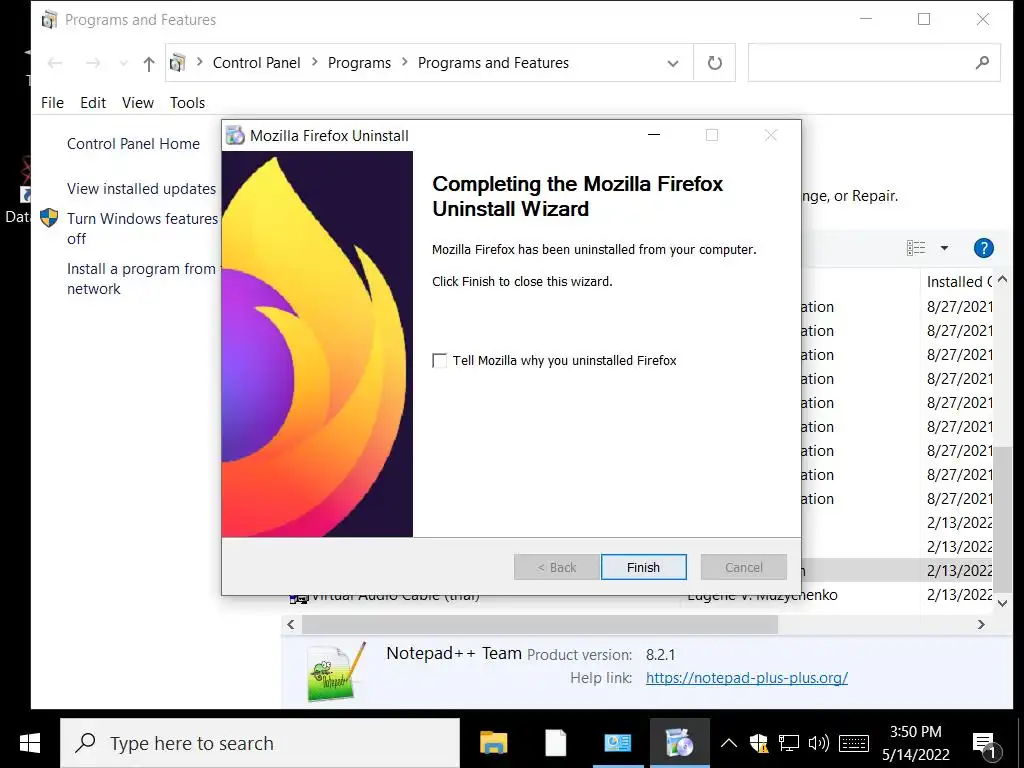Open the view options dropdown arrow

944,248
